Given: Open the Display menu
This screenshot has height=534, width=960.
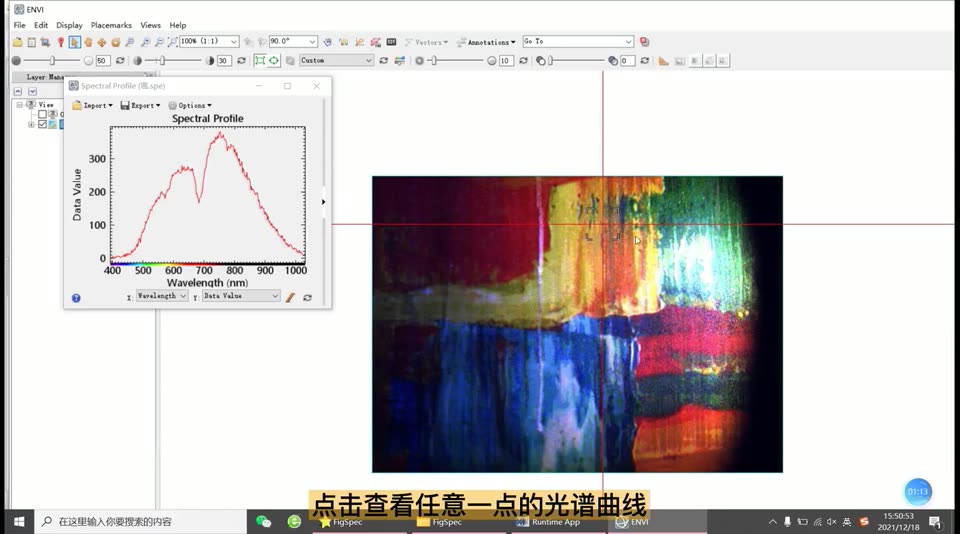Looking at the screenshot, I should [x=69, y=25].
